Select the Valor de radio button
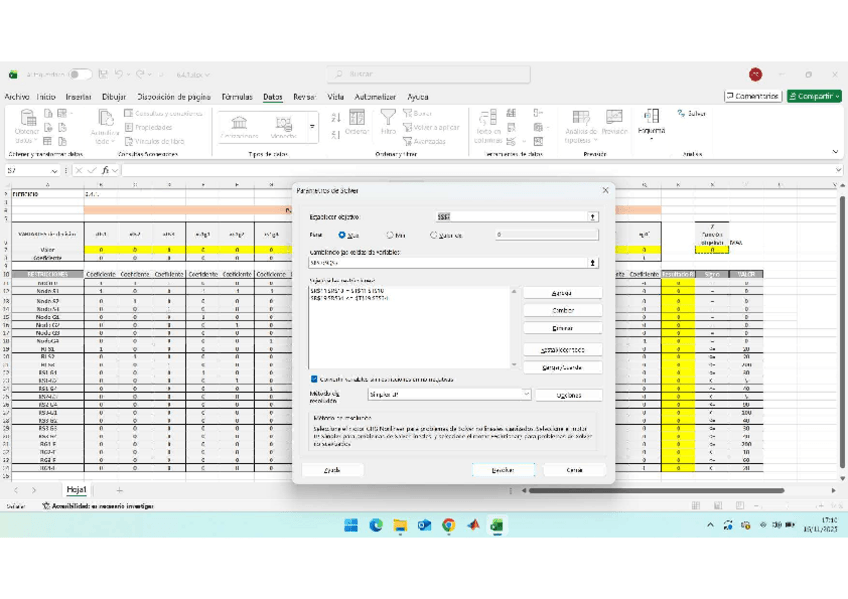Screen dimensions: 848x599 click(434, 235)
